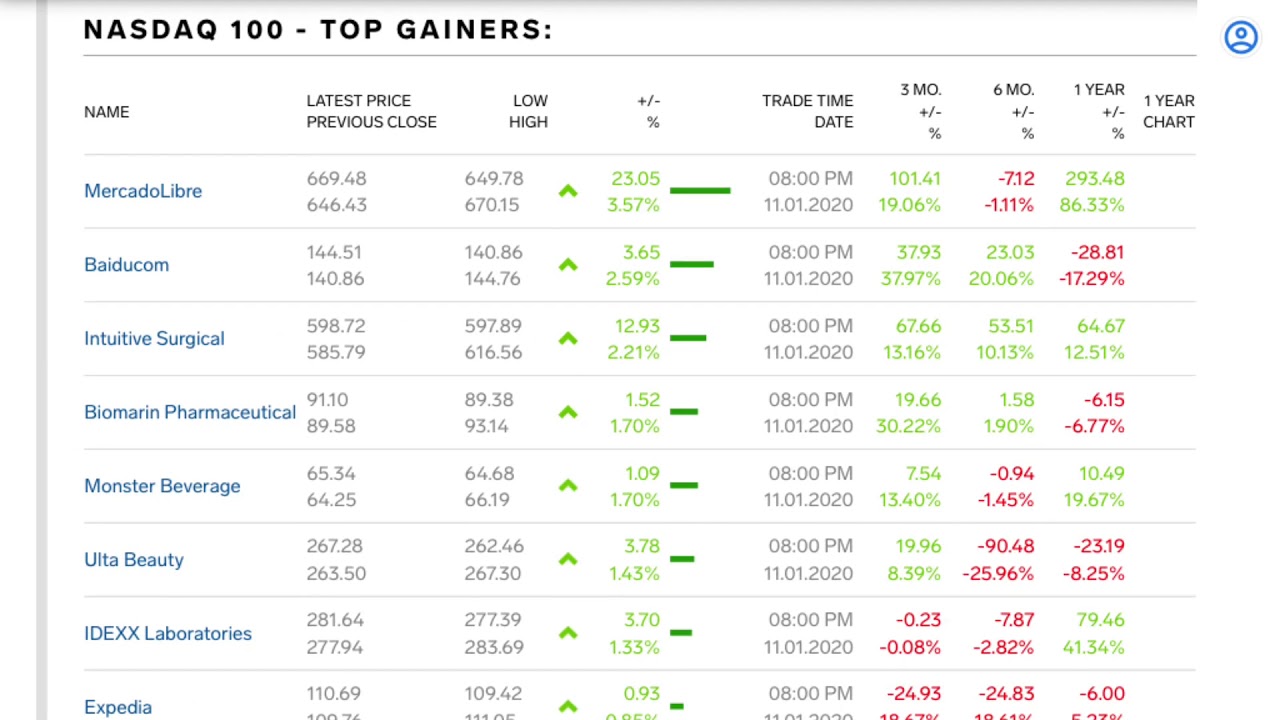1280x720 pixels.
Task: Open the MercadoLibre stock link
Action: tap(143, 191)
